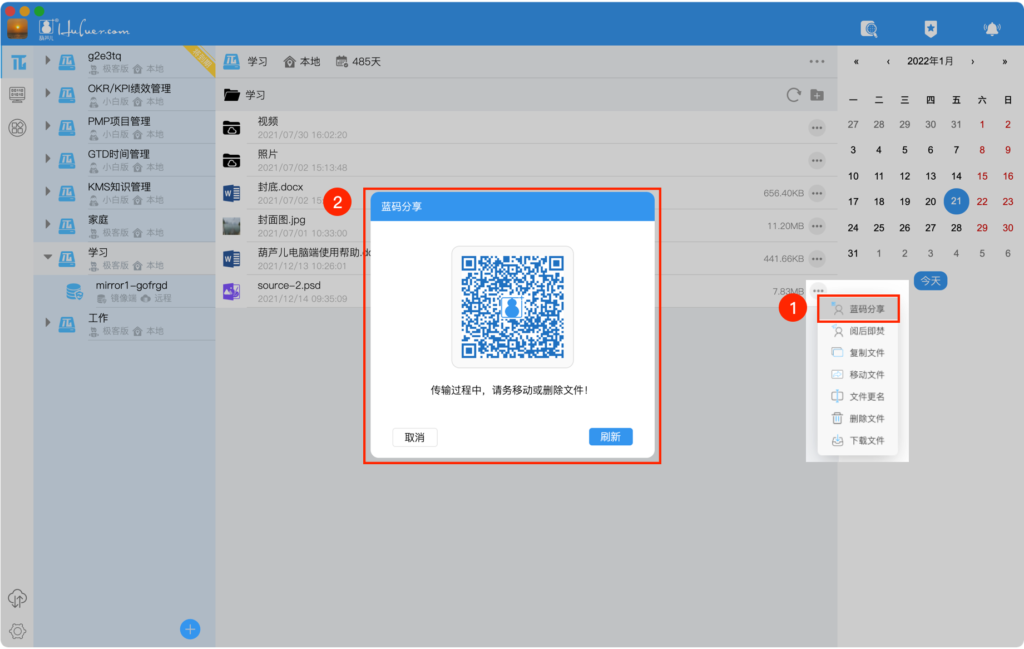The image size is (1024, 649).
Task: Click the source-2.psd file icon
Action: [x=232, y=291]
